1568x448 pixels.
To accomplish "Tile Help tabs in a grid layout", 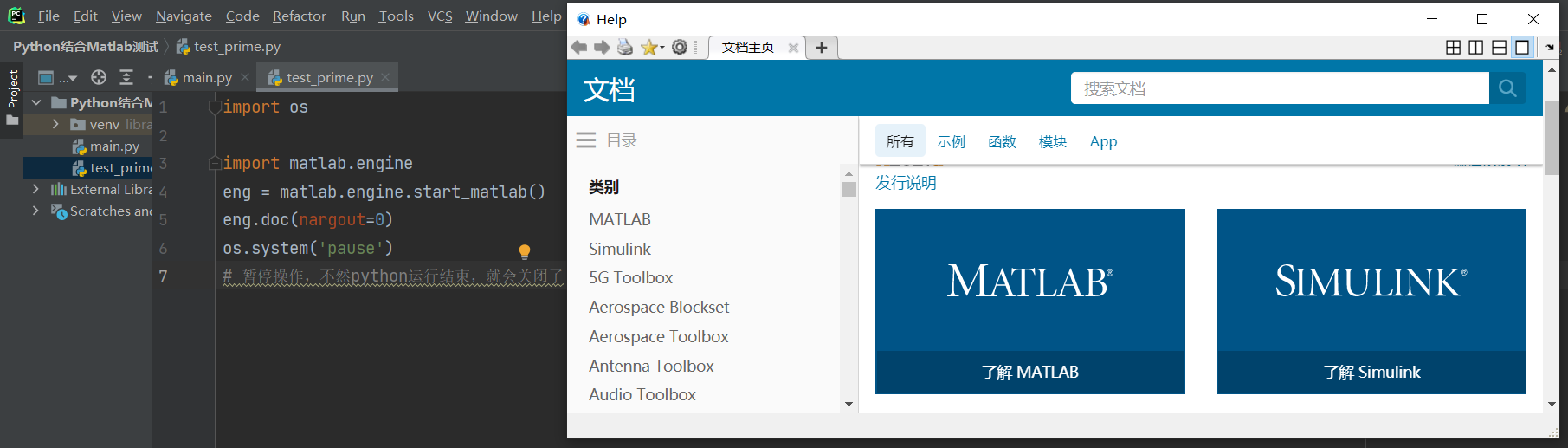I will [x=1454, y=48].
